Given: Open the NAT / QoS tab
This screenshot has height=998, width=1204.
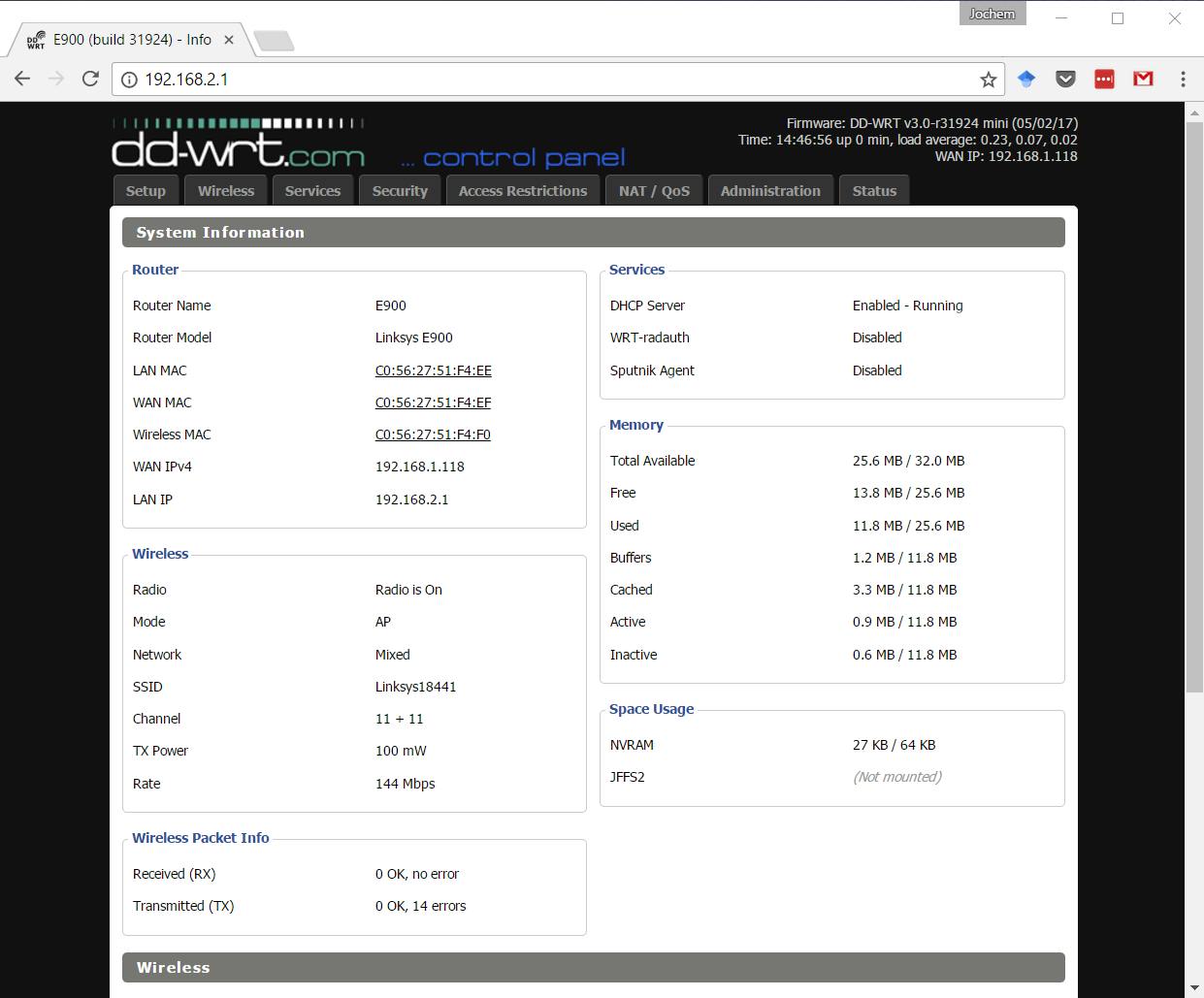Looking at the screenshot, I should click(654, 190).
